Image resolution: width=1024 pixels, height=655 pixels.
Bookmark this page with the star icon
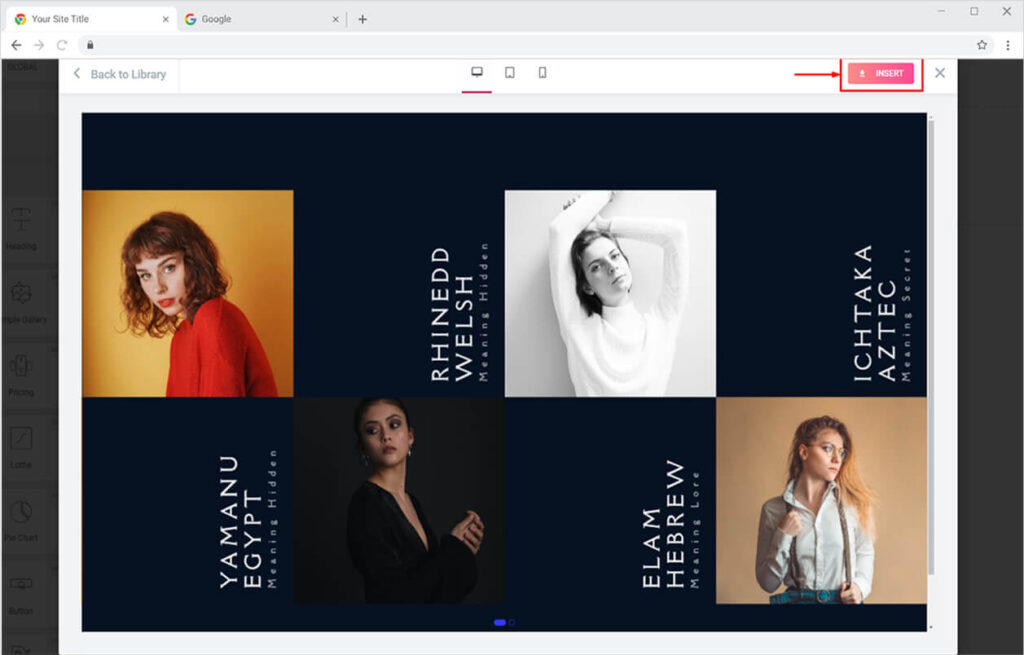(x=982, y=45)
